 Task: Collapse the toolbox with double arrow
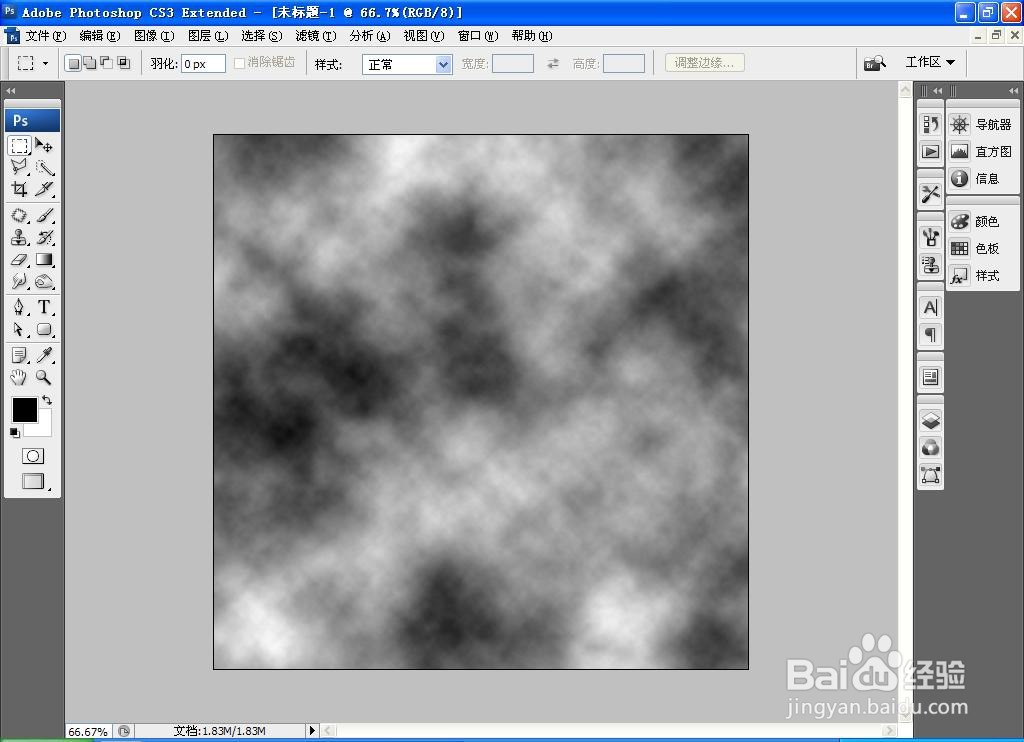point(11,91)
